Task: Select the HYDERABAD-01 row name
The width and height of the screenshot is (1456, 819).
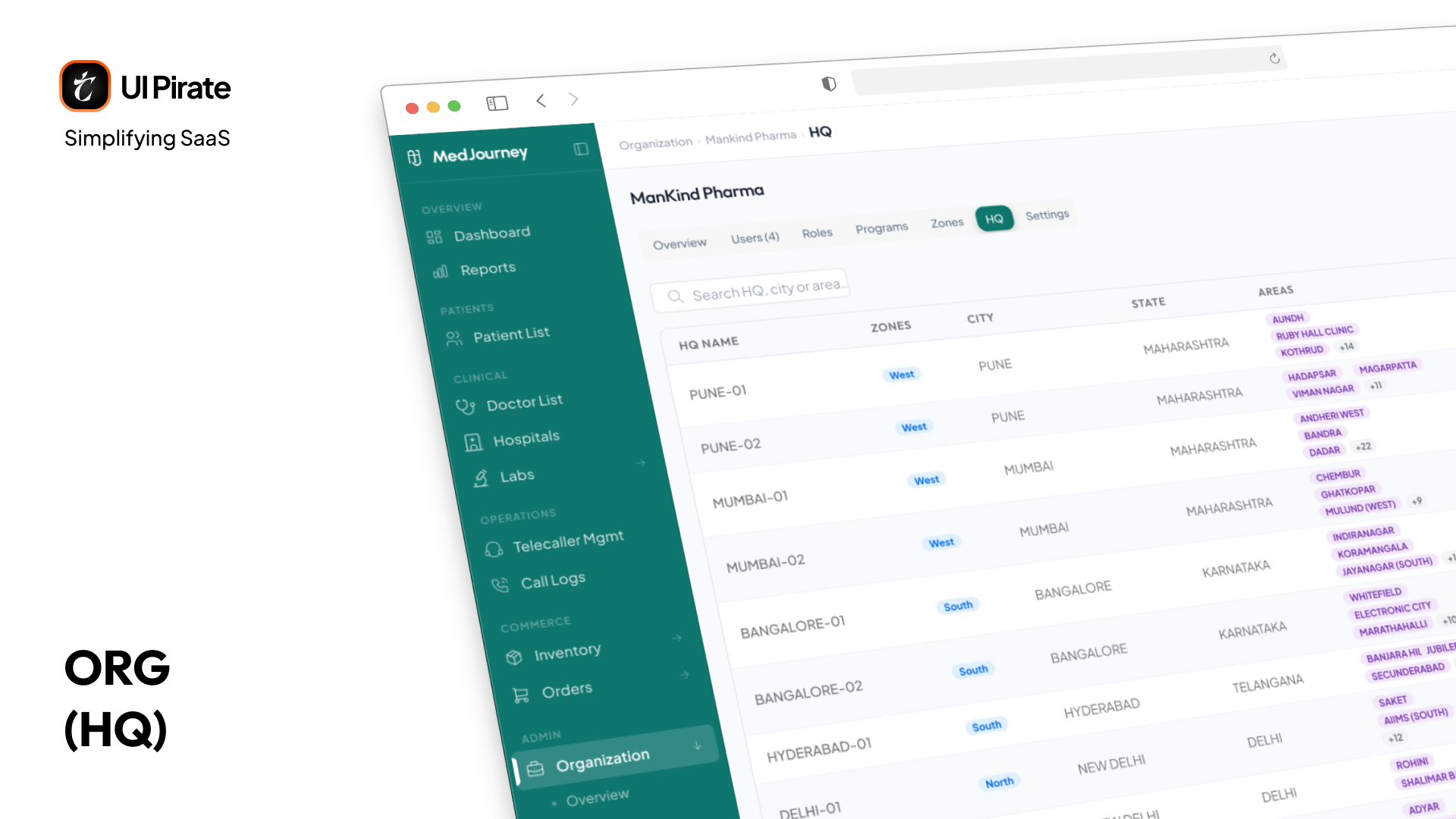Action: (x=819, y=750)
